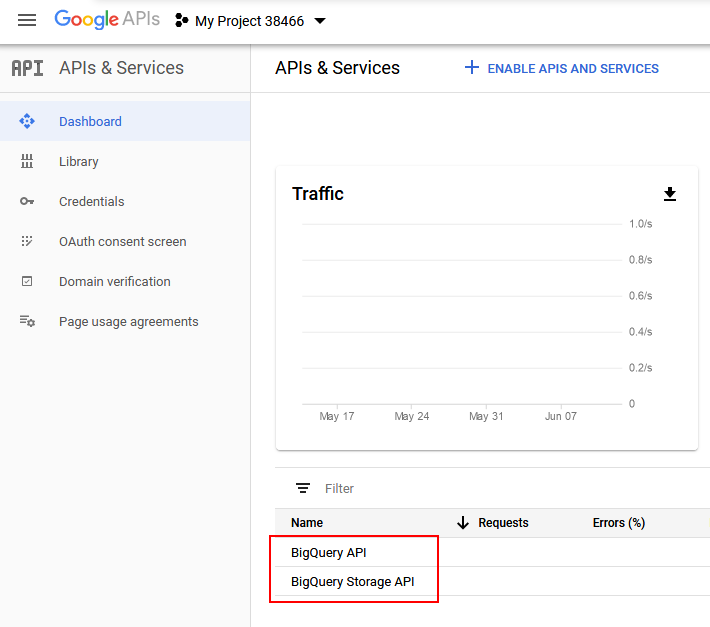Open the BigQuery Storage API link
The image size is (710, 627).
tap(352, 581)
